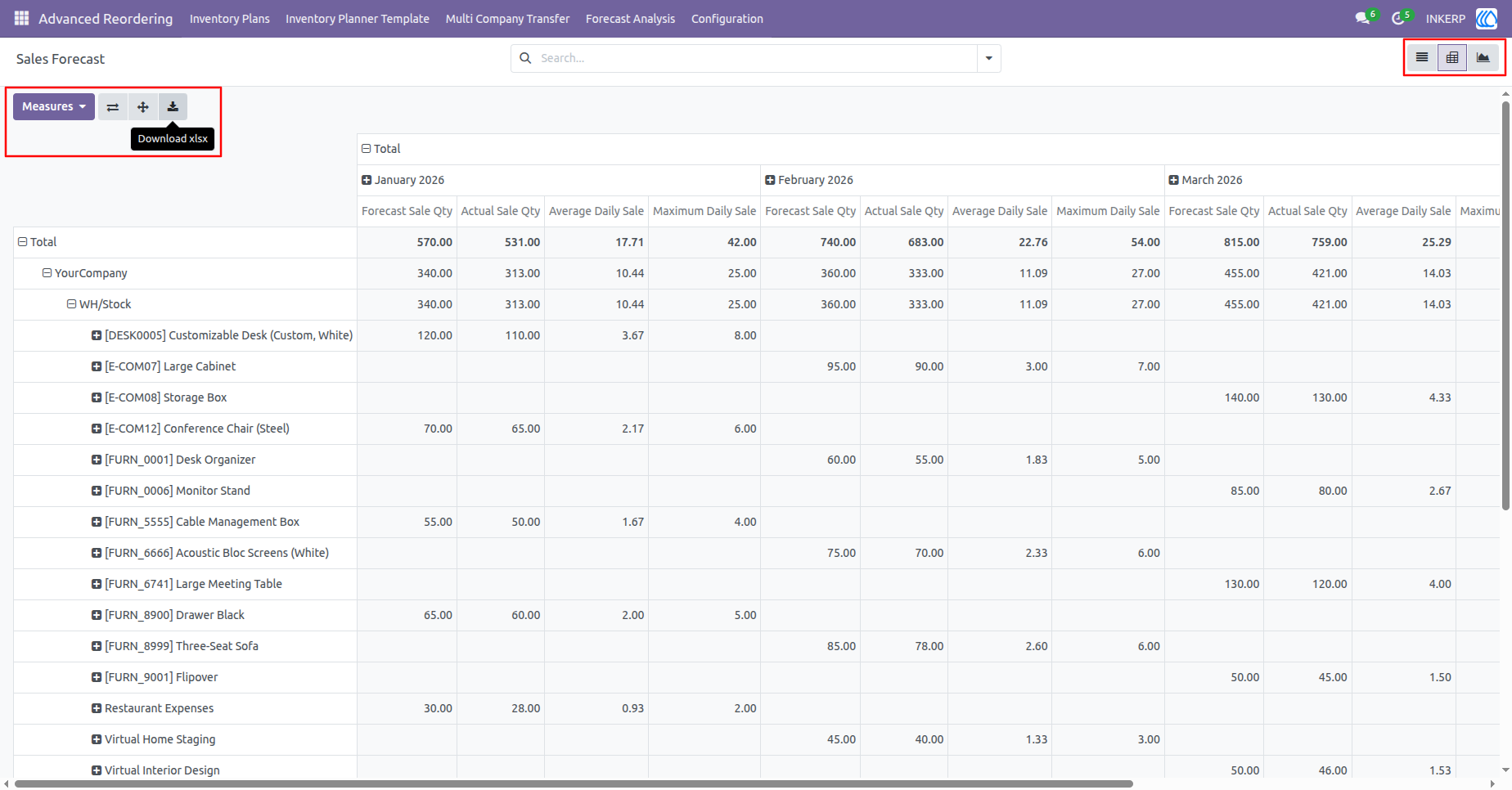
Task: Click the Advanced Reordering app title
Action: click(x=106, y=18)
